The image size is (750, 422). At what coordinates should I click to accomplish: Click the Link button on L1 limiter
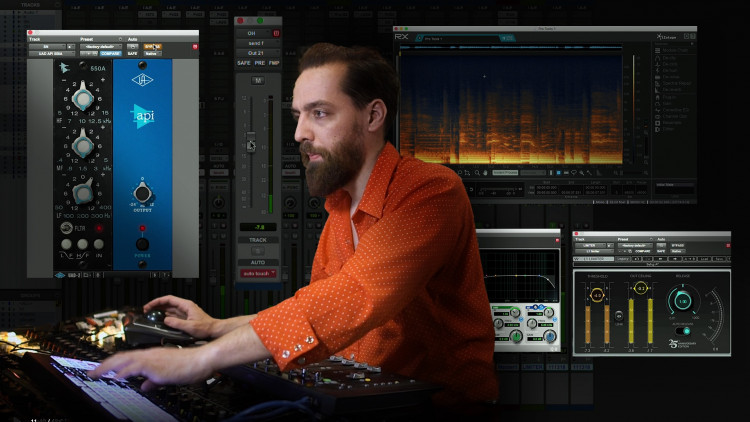618,316
